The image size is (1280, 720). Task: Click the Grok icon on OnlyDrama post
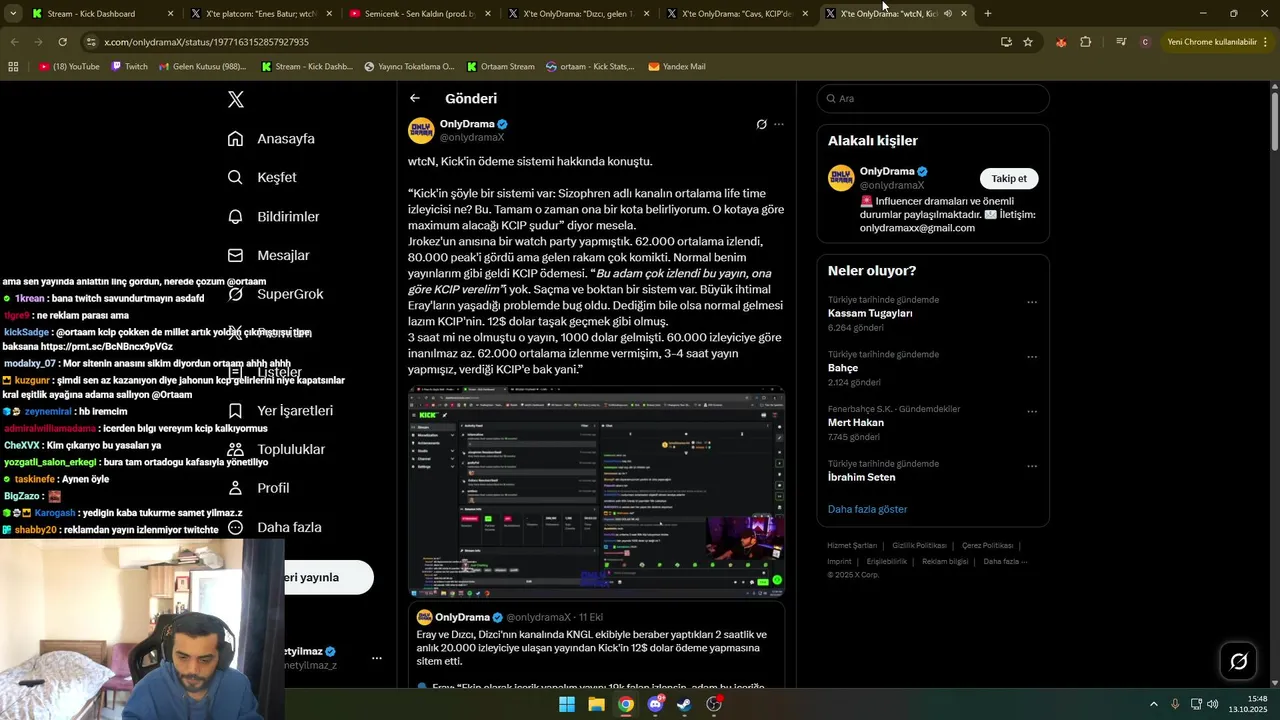click(x=761, y=125)
